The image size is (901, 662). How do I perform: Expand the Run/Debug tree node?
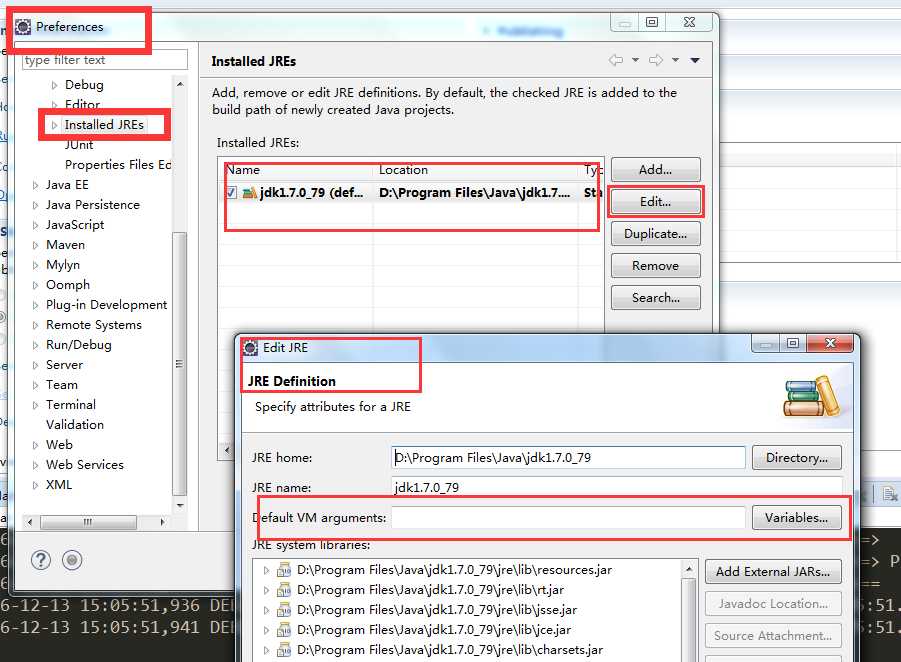[x=36, y=345]
